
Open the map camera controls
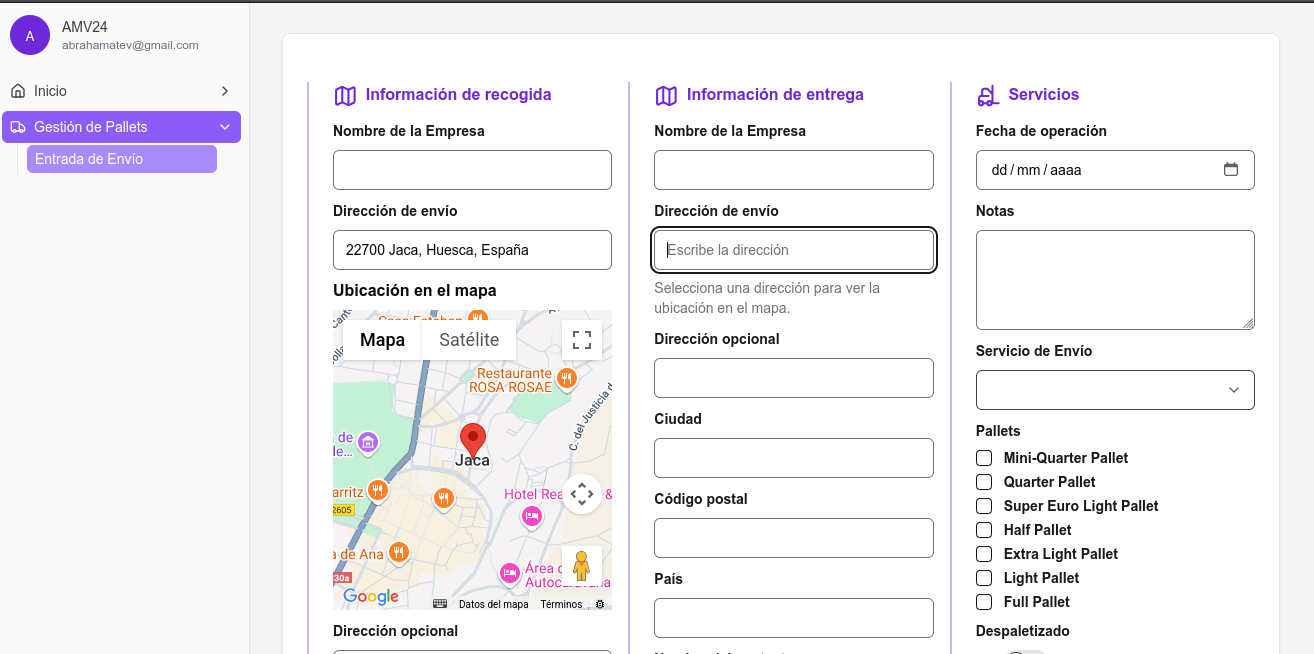582,494
